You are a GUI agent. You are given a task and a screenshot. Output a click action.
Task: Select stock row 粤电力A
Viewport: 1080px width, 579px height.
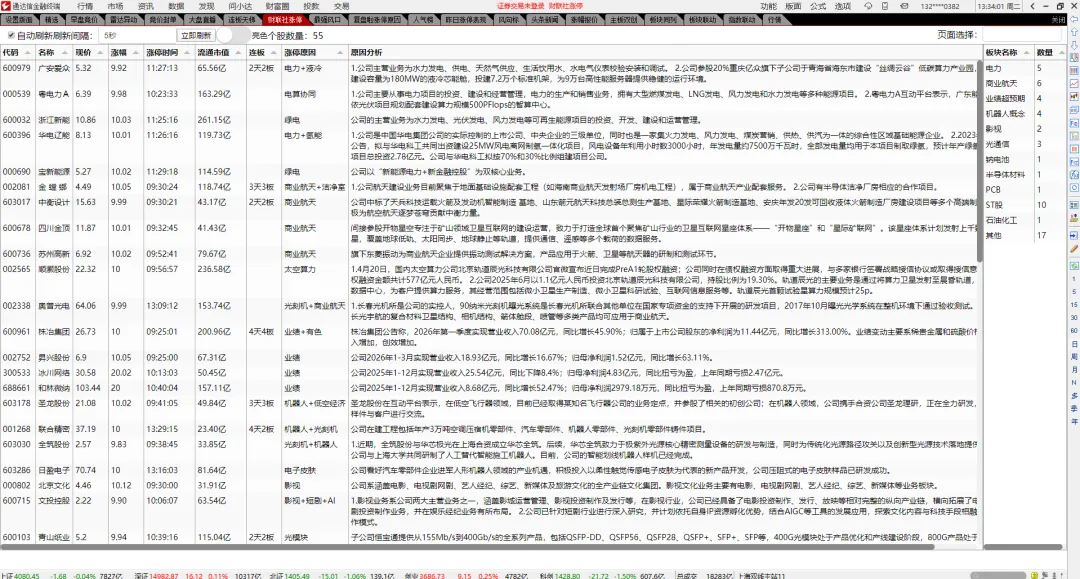tap(489, 99)
